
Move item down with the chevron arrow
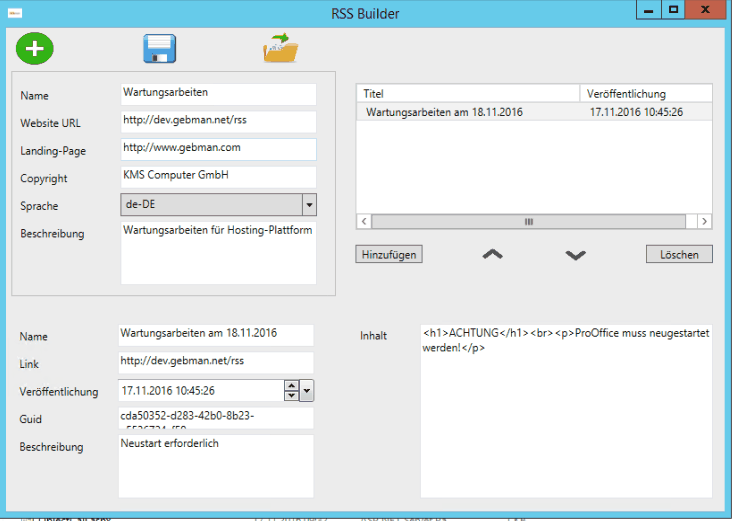coord(575,255)
